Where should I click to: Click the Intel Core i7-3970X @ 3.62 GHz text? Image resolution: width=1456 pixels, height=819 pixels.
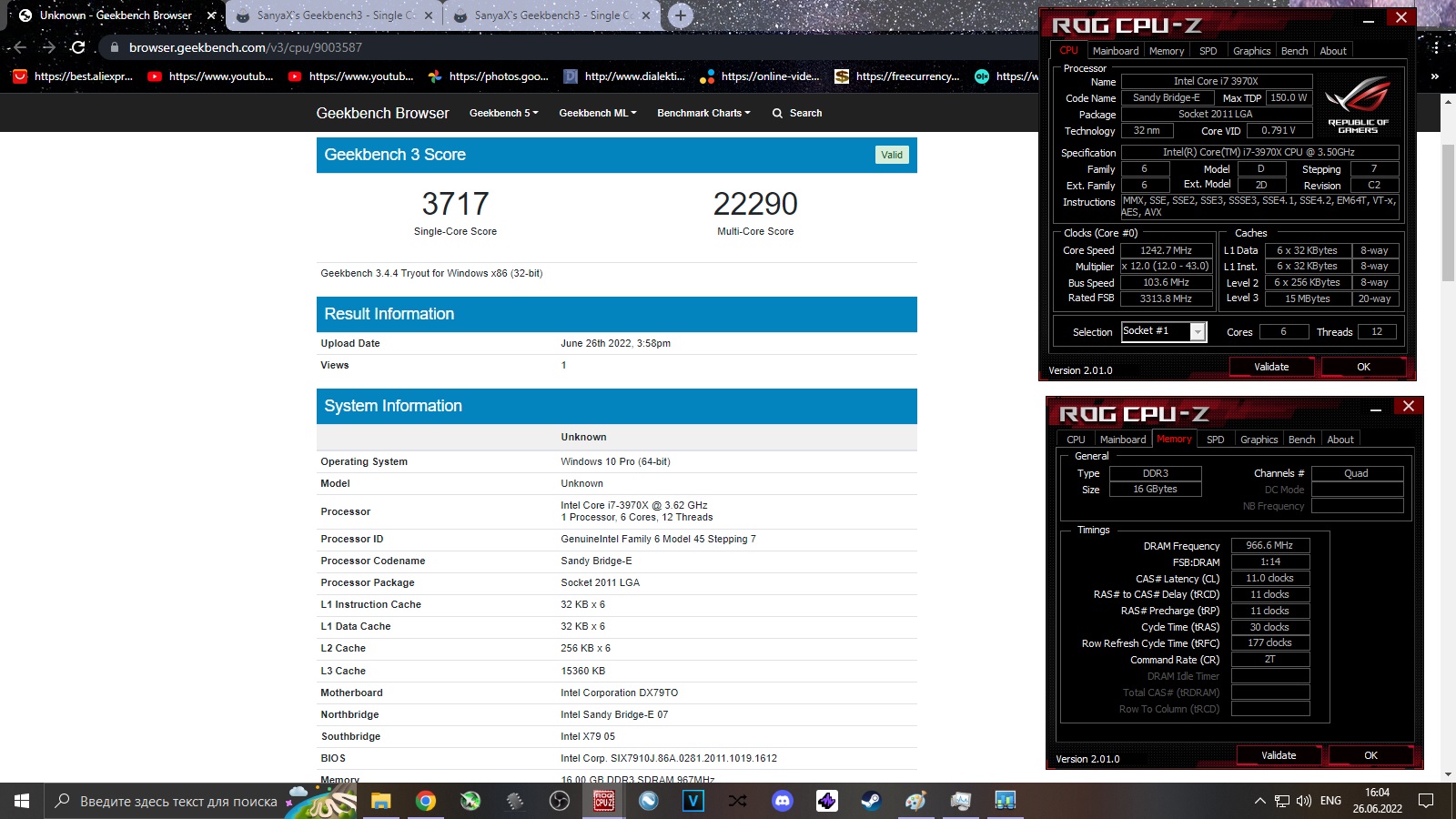point(634,505)
